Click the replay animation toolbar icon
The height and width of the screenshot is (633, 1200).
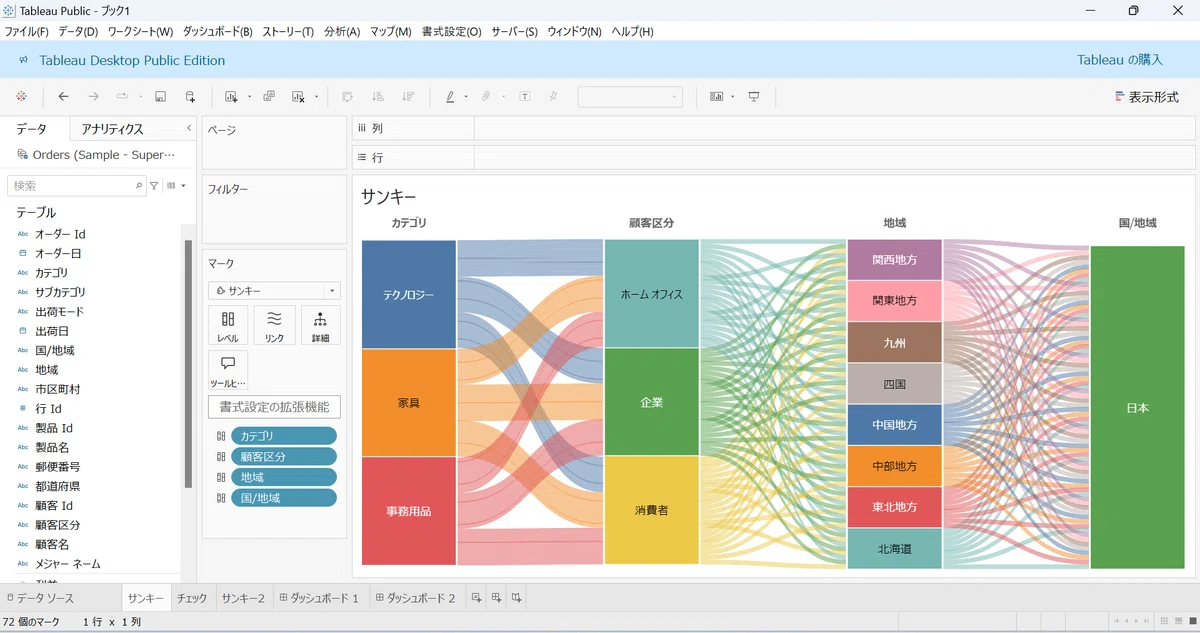tap(122, 97)
